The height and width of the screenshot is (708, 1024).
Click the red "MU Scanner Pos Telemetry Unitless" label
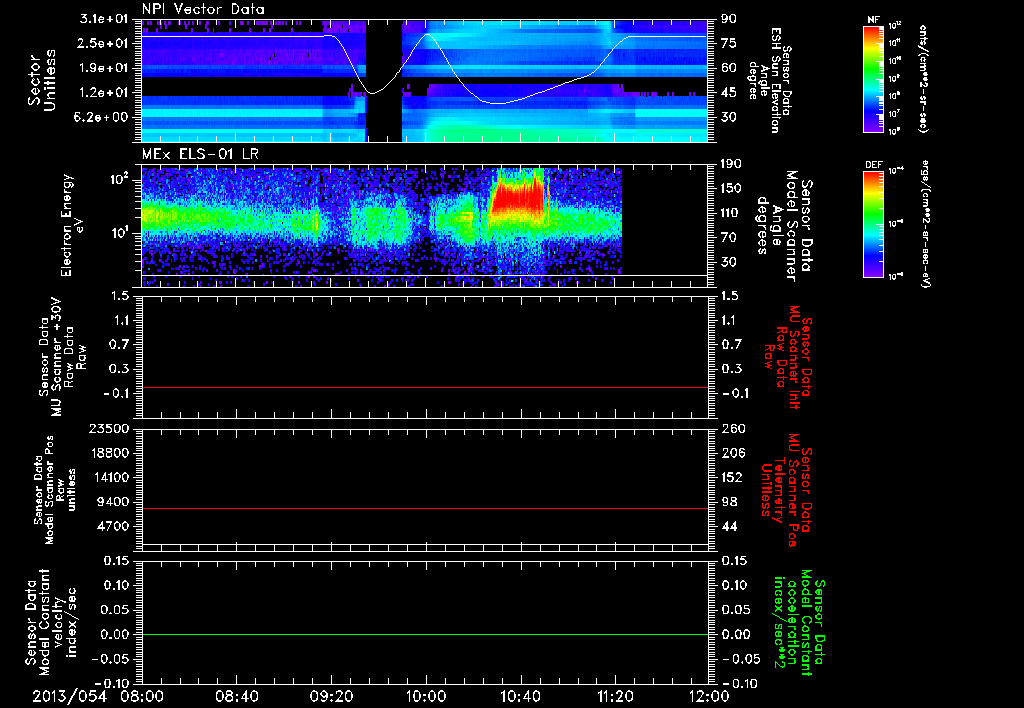pos(787,490)
